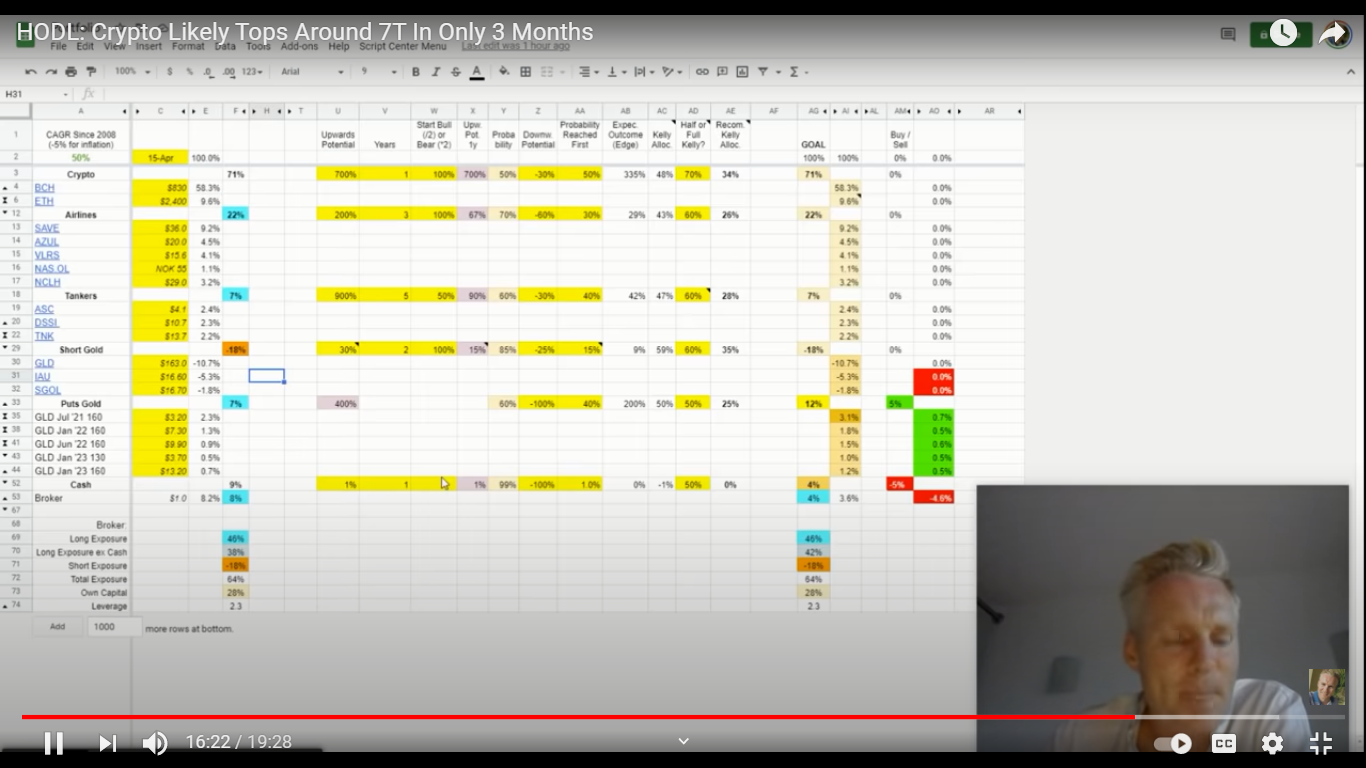Open the NCLH ticker link
1366x768 pixels.
47,283
